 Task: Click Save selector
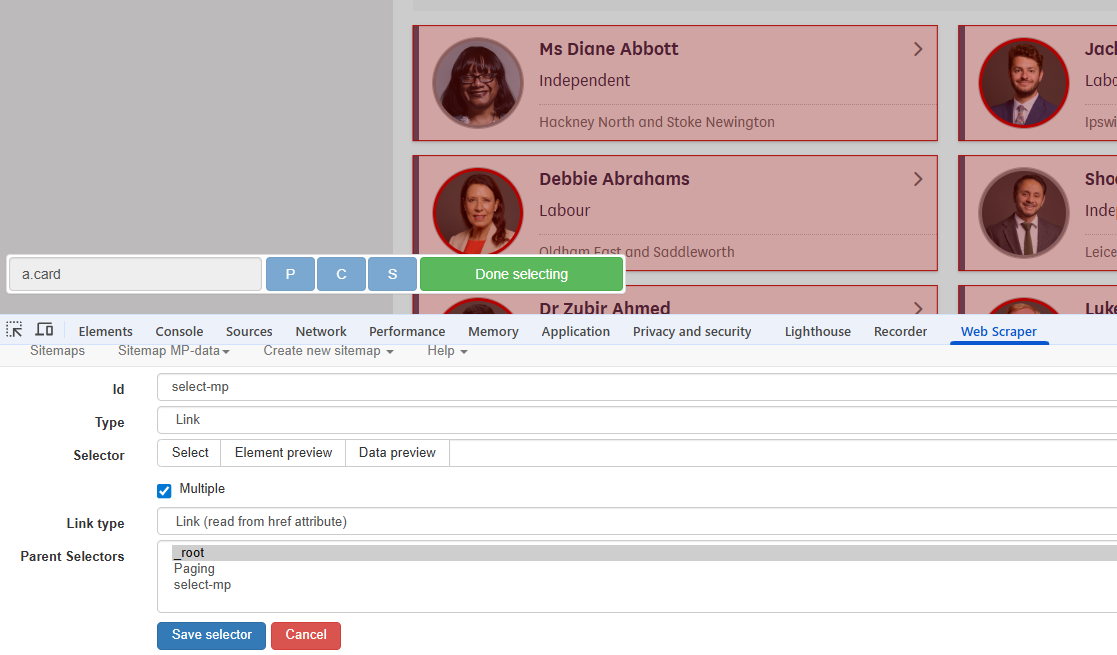coord(211,635)
